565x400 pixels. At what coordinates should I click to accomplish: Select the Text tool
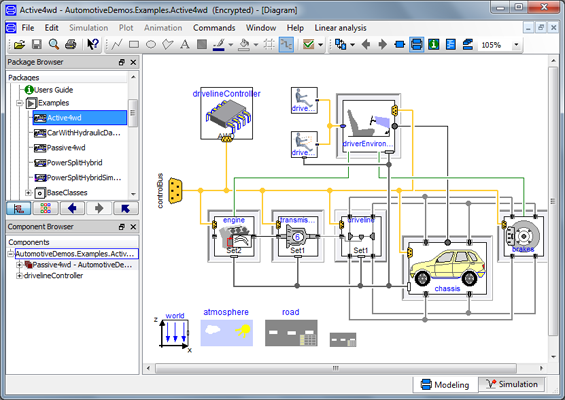(185, 45)
